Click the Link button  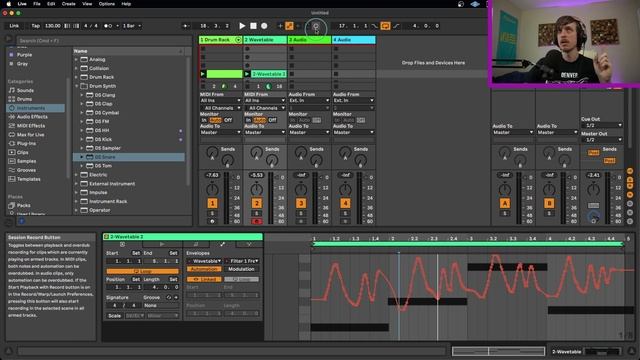pos(14,26)
